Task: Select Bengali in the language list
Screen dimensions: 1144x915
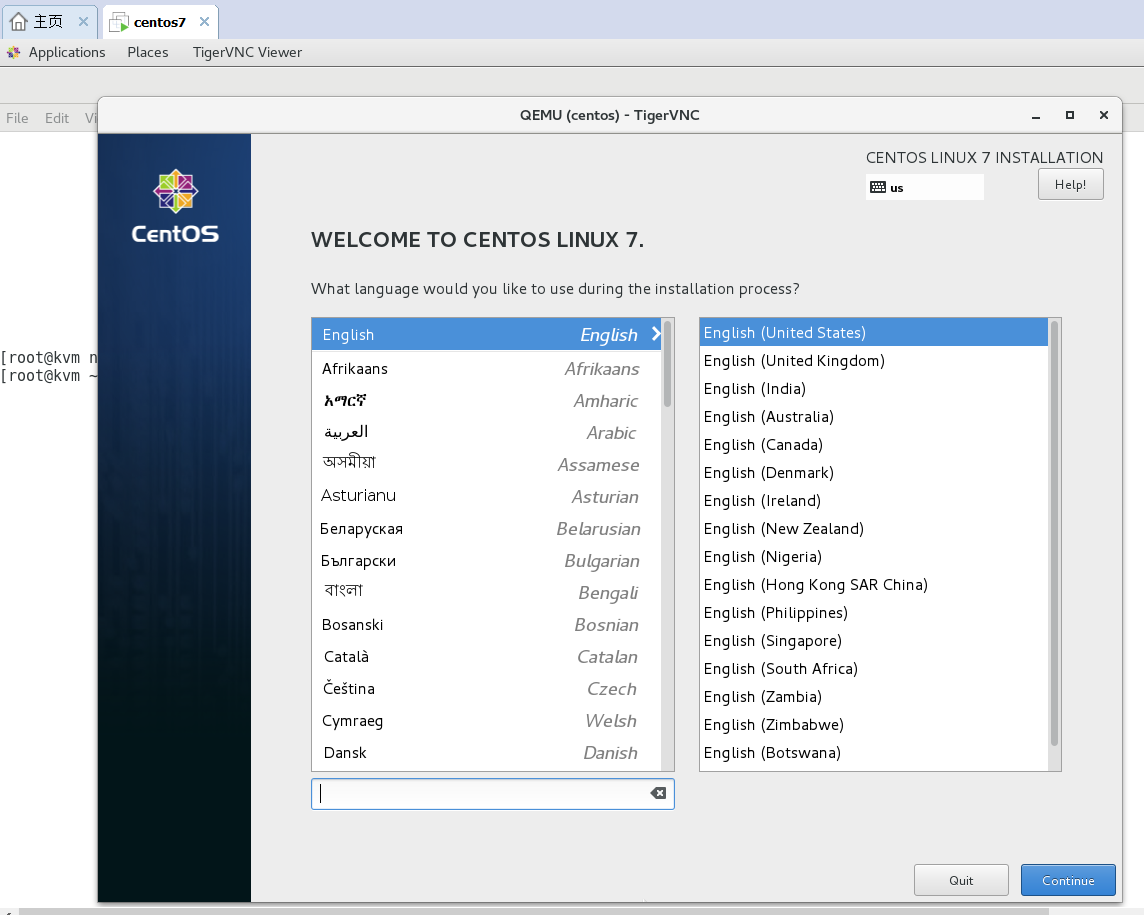Action: coord(487,592)
